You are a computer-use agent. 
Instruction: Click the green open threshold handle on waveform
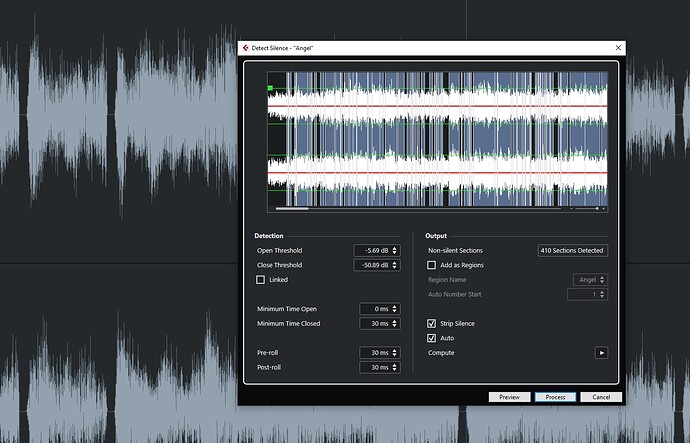(270, 89)
